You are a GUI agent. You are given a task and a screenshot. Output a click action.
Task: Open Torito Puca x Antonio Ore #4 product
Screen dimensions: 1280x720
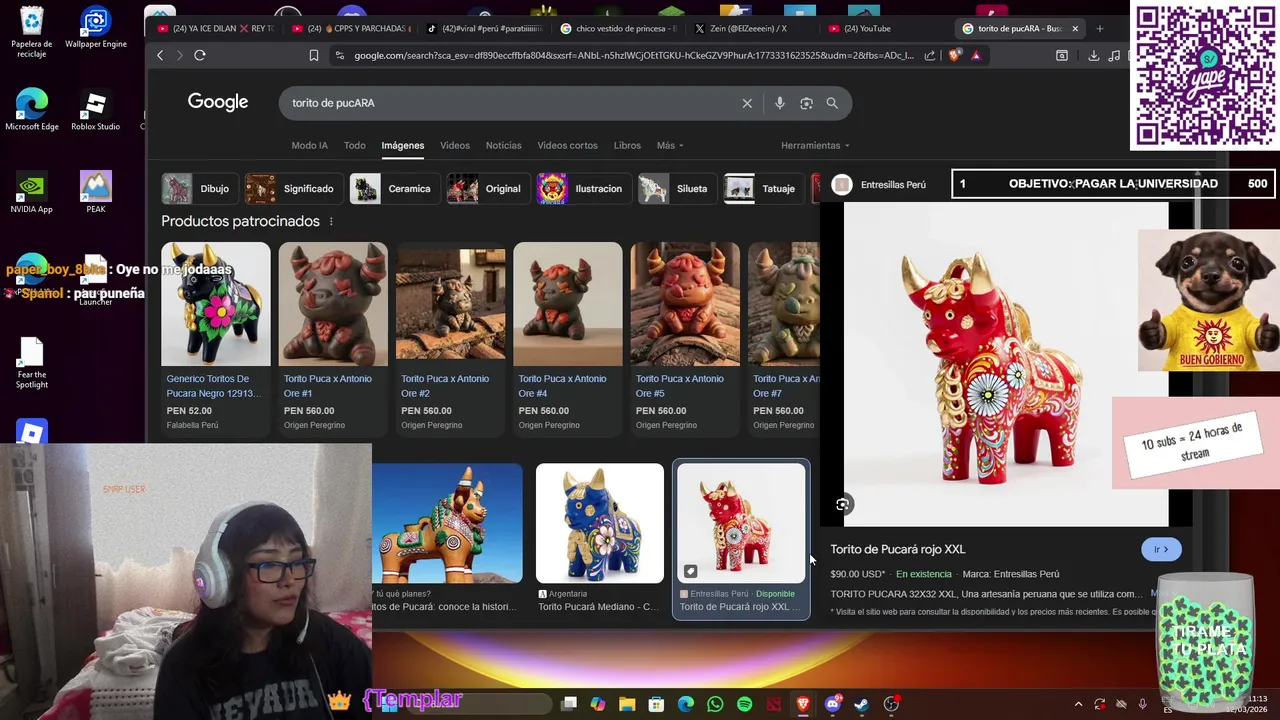coord(567,337)
